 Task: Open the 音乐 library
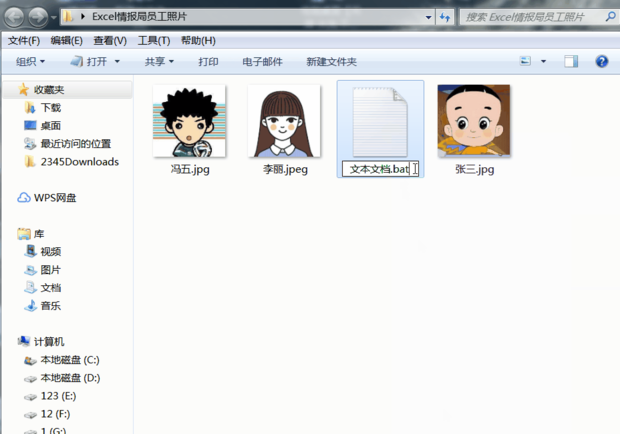[51, 306]
